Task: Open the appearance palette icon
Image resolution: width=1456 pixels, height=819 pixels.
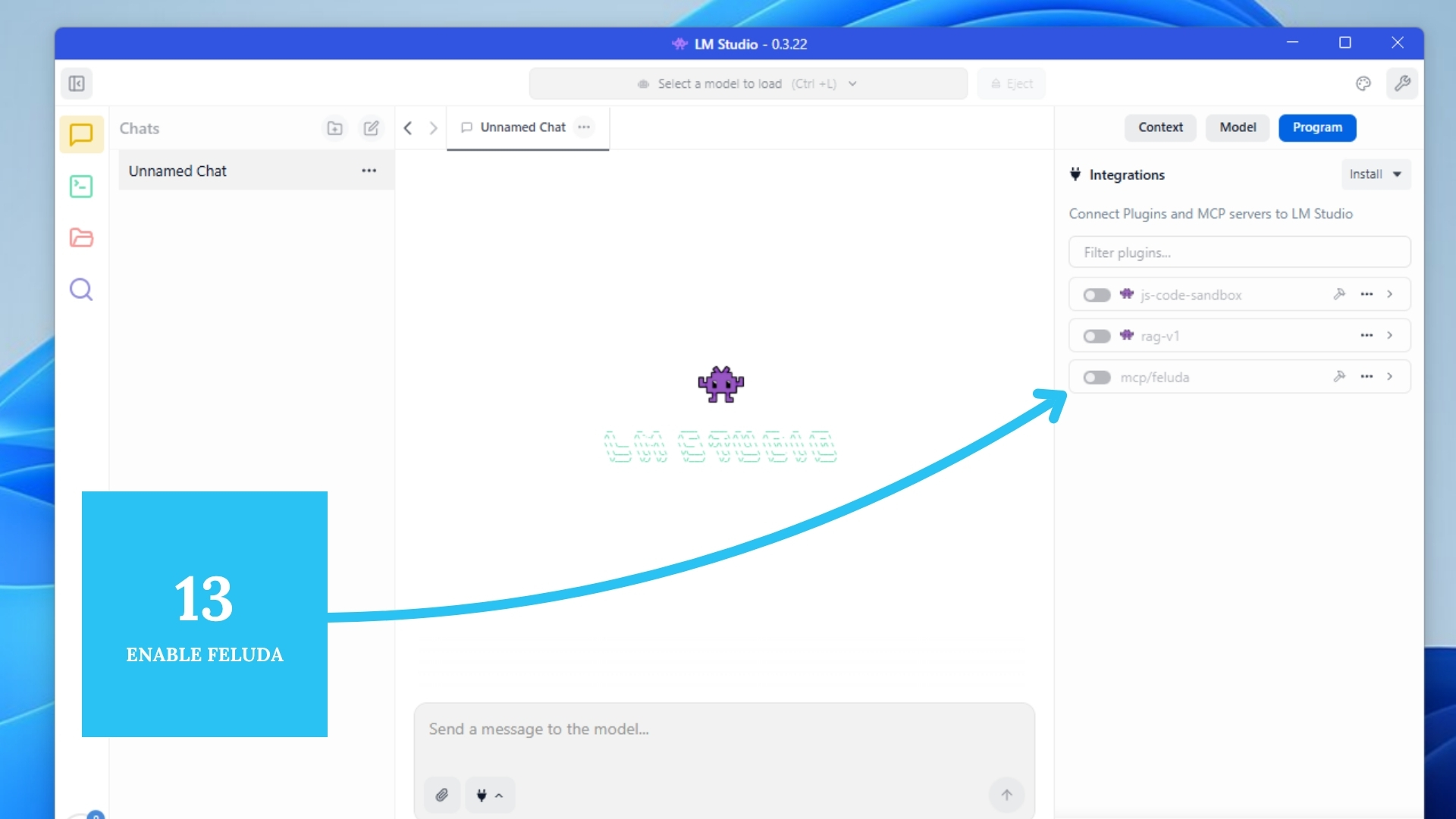Action: (1363, 83)
